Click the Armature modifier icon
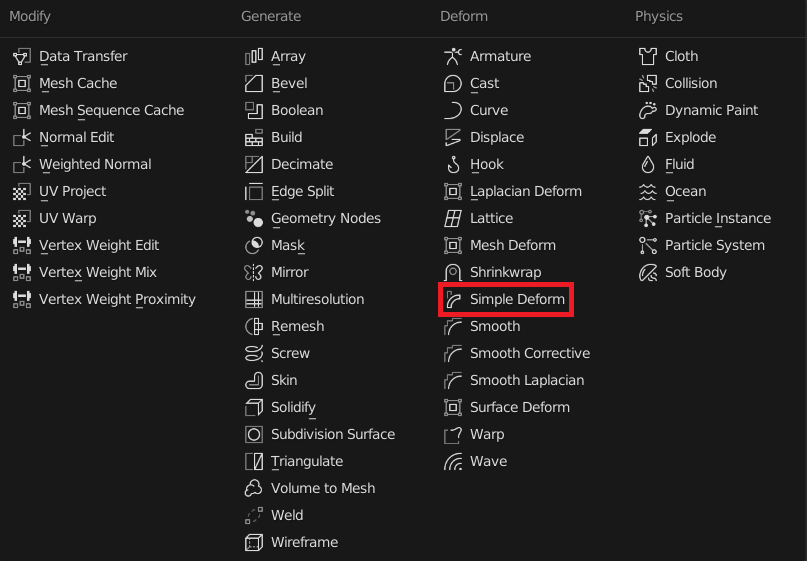 [x=453, y=57]
